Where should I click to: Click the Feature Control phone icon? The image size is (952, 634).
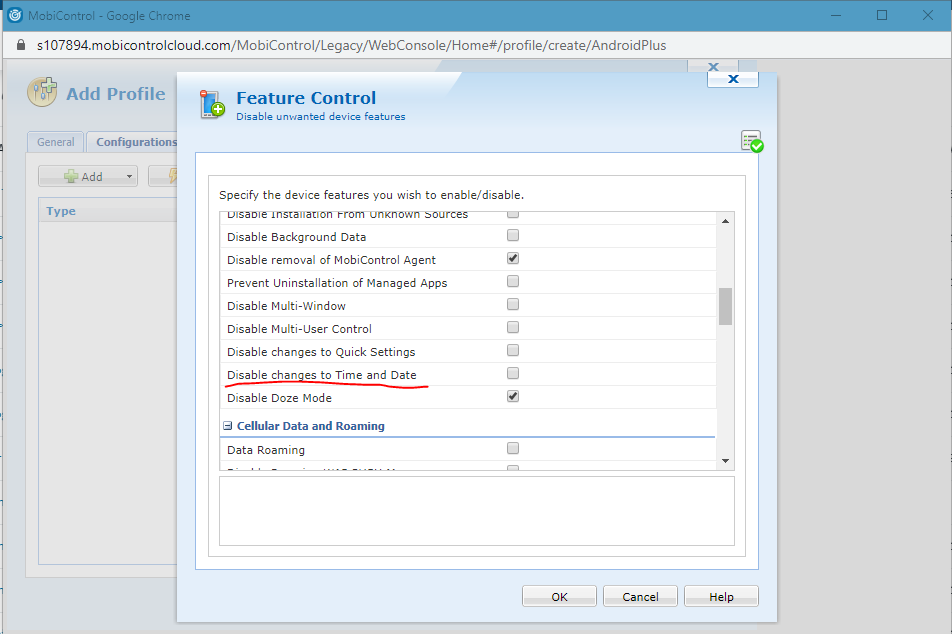click(212, 104)
